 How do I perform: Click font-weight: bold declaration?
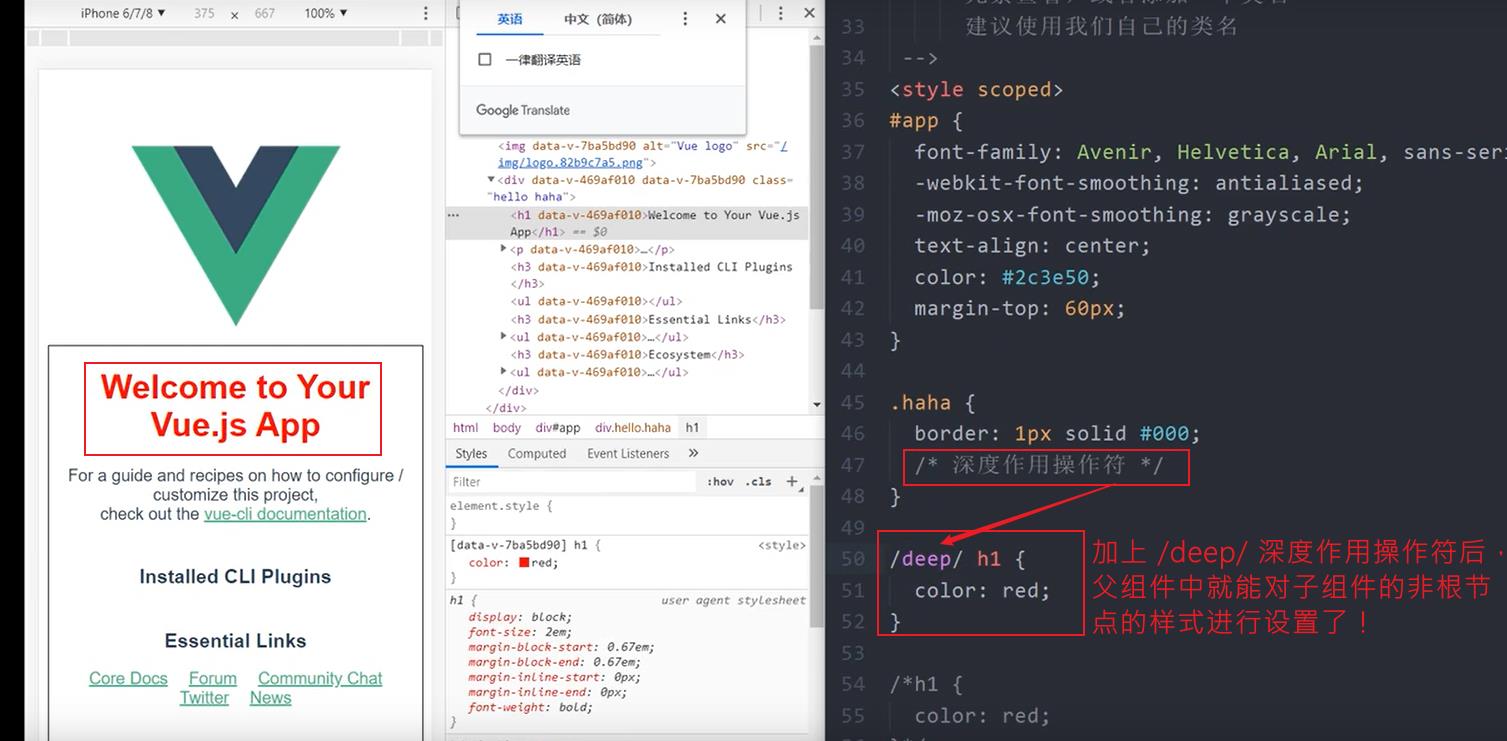pyautogui.click(x=530, y=707)
